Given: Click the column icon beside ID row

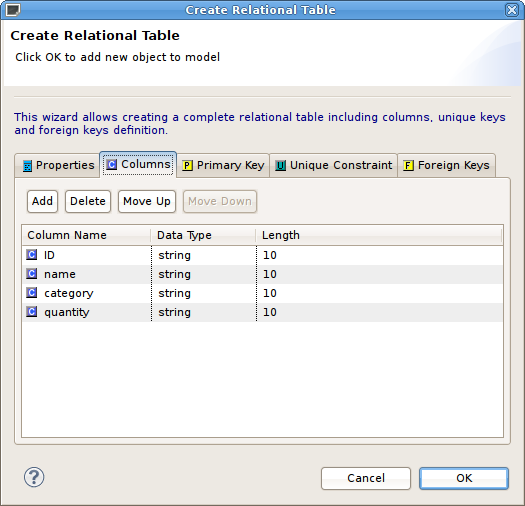Looking at the screenshot, I should (32, 255).
